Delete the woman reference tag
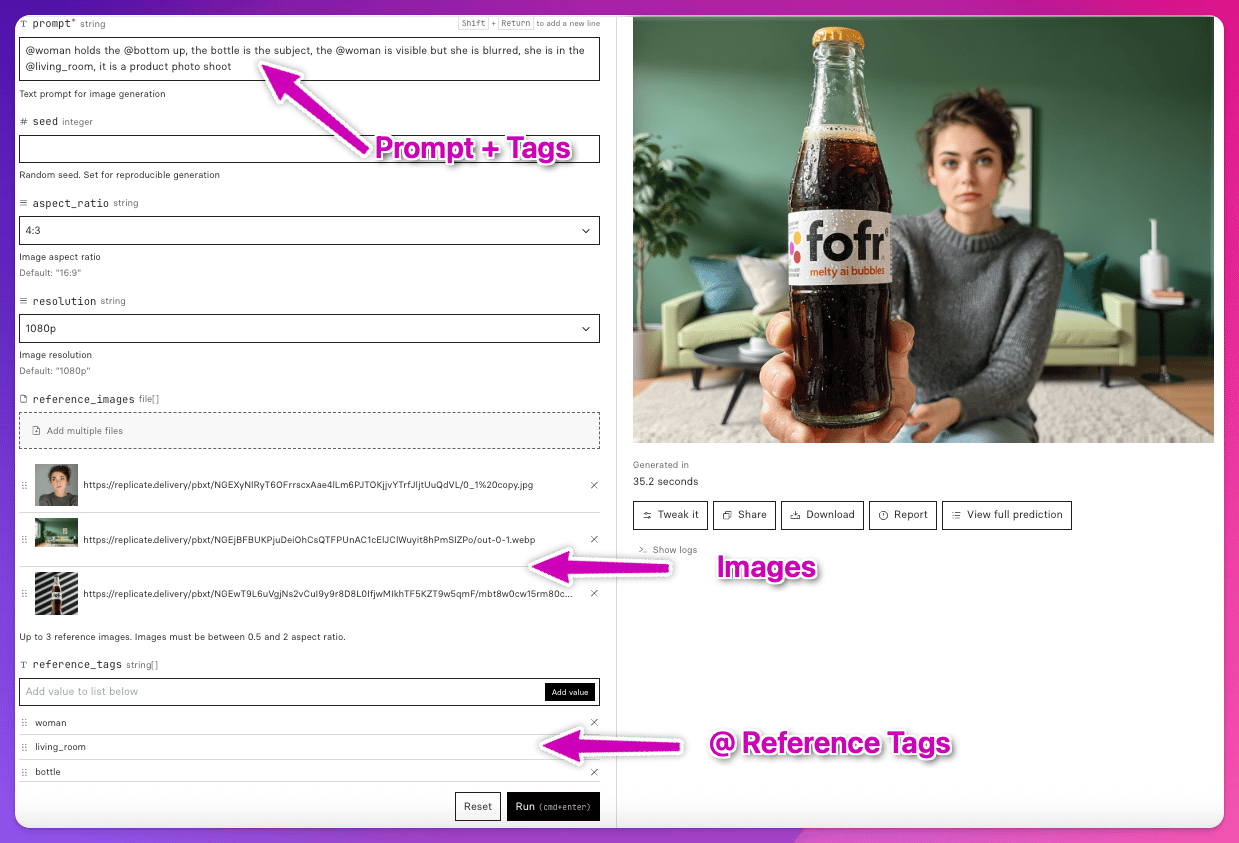This screenshot has height=843, width=1239. [594, 722]
